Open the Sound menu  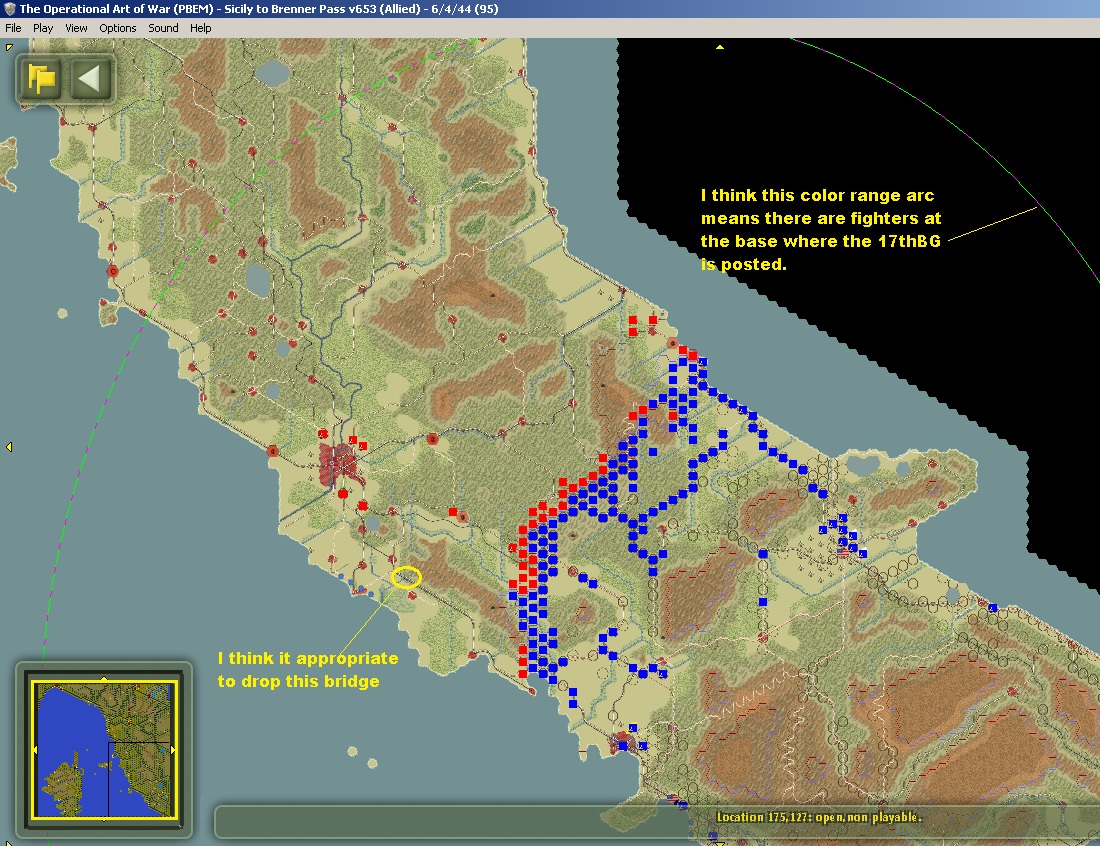[x=163, y=28]
